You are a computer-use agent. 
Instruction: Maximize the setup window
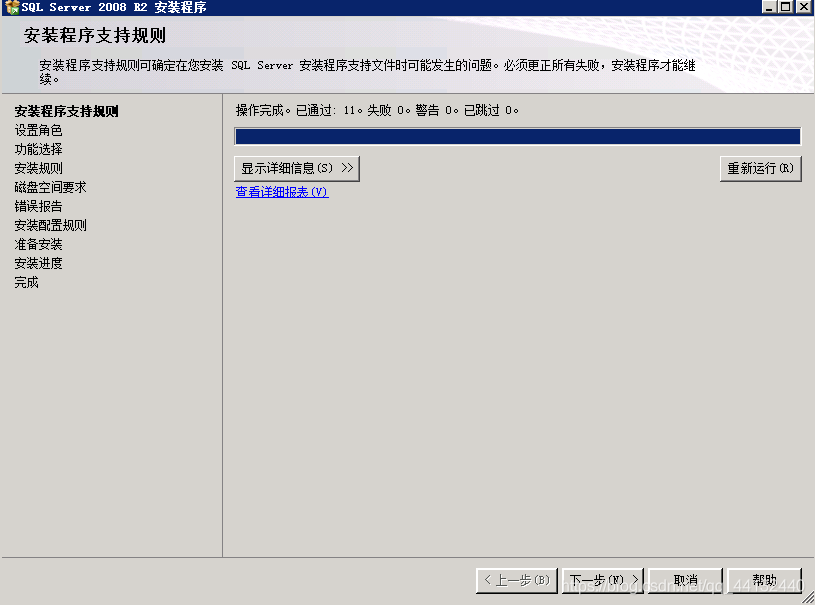tap(785, 7)
